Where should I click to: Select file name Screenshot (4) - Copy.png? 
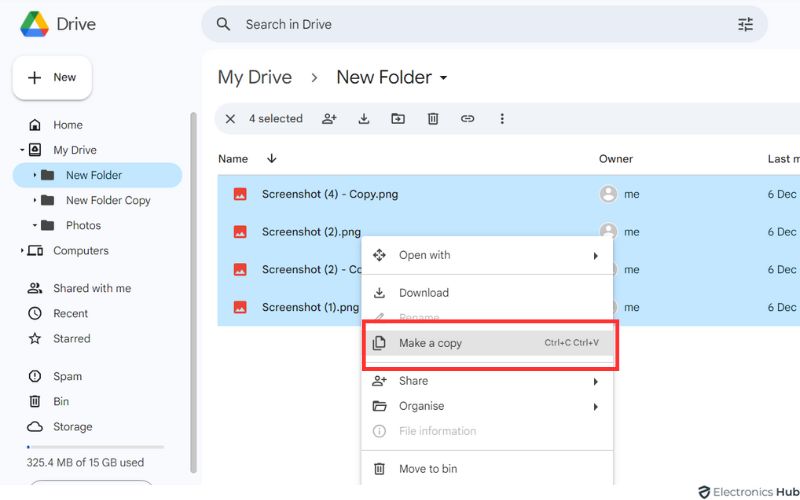(330, 194)
